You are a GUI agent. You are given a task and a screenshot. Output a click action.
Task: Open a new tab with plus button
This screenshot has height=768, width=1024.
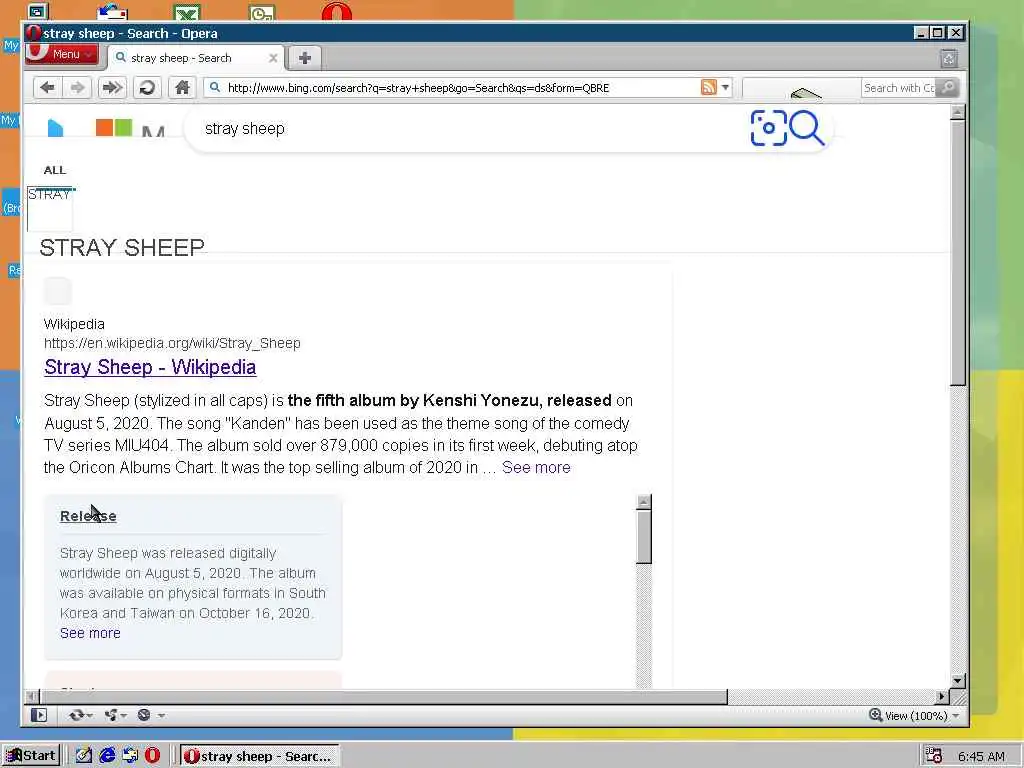pyautogui.click(x=304, y=57)
